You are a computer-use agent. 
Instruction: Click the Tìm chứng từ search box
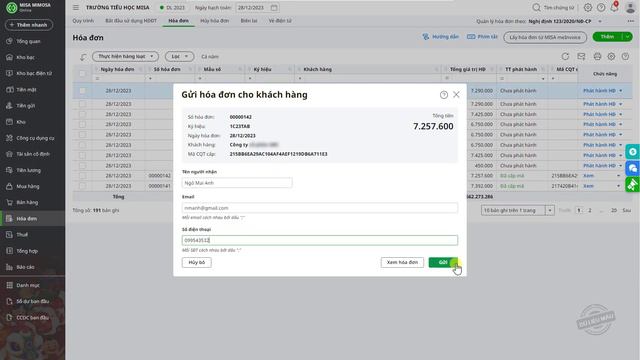click(x=553, y=7)
